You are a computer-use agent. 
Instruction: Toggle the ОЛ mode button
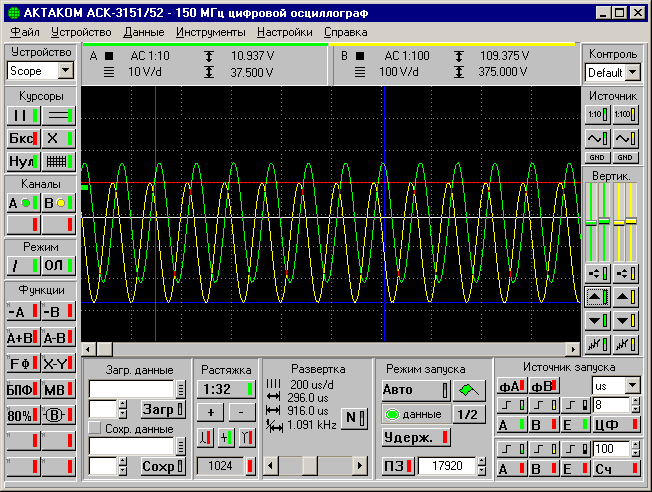(59, 265)
